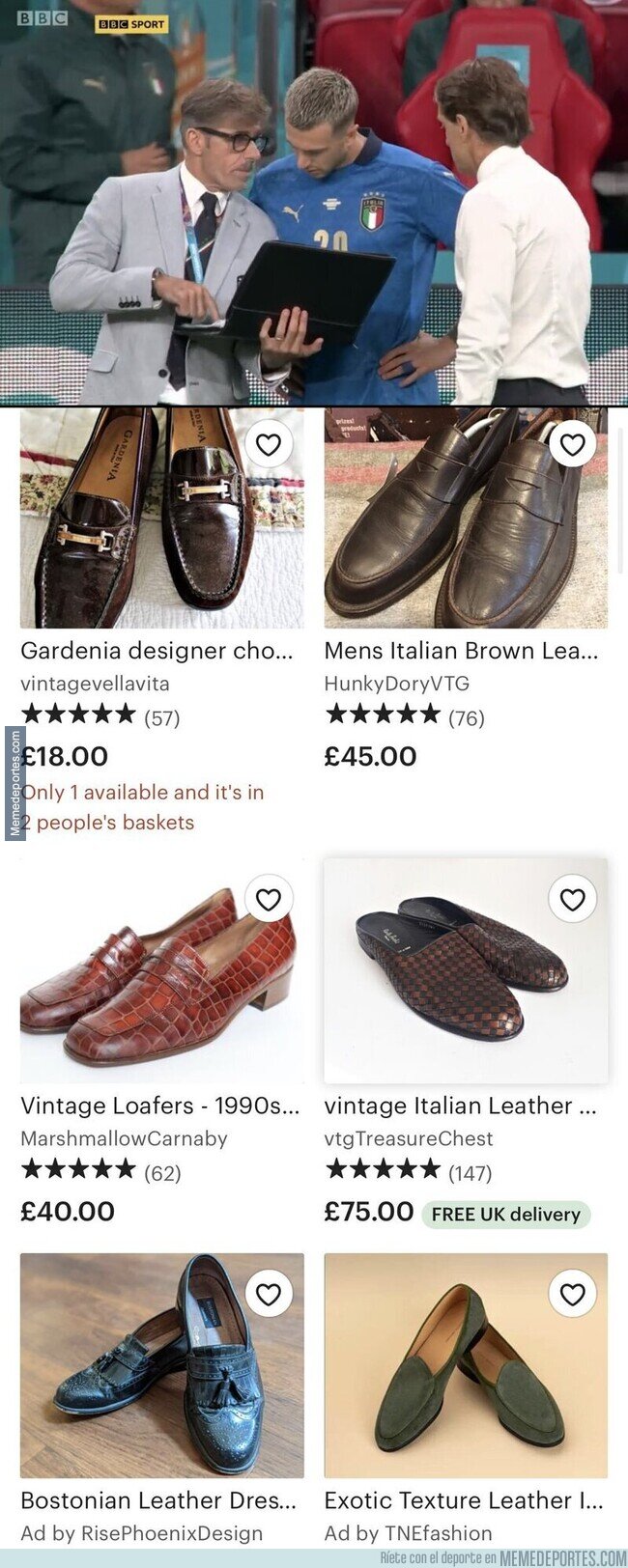Heart the Mens Italian Brown Leather loafers

coord(572,444)
